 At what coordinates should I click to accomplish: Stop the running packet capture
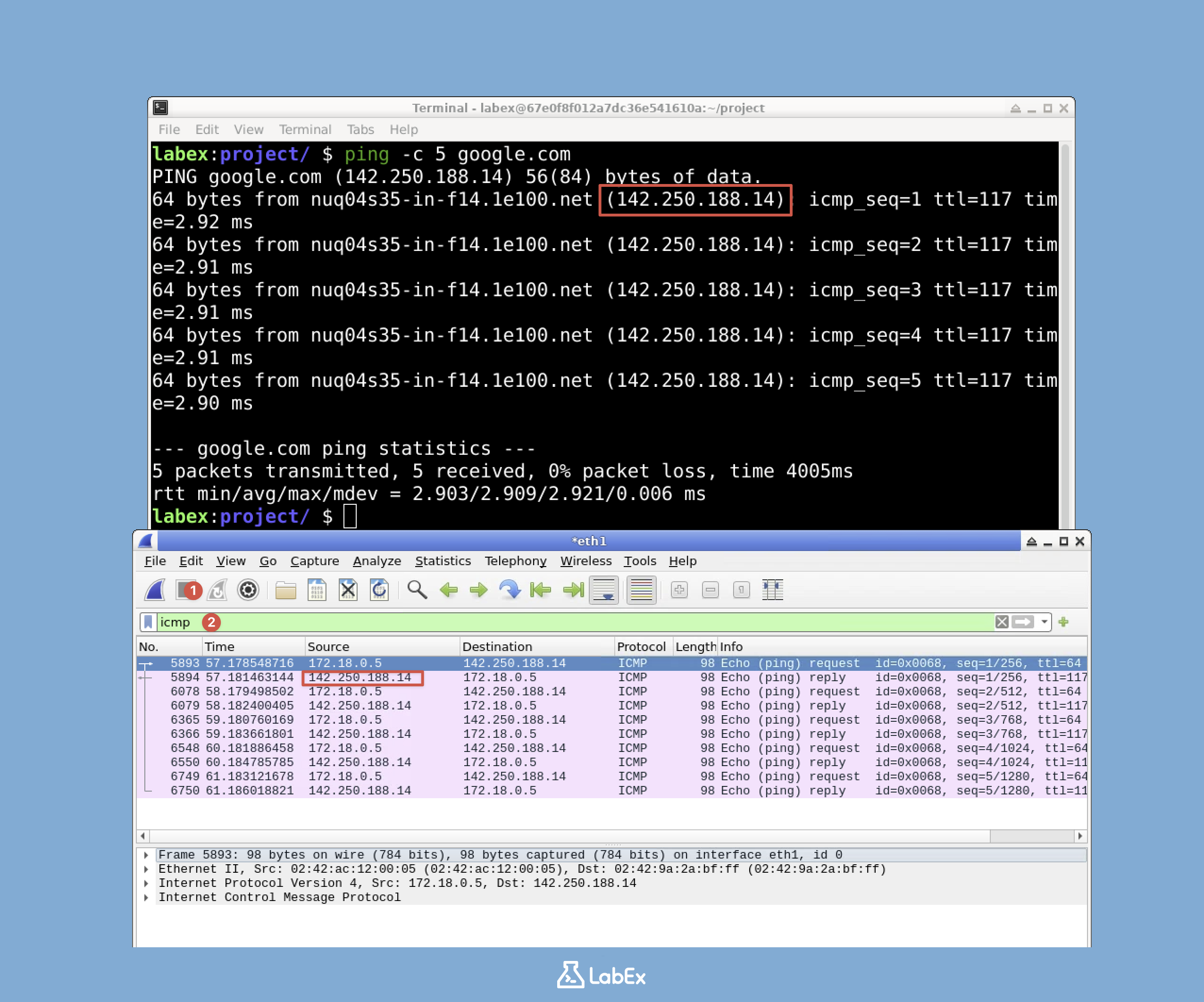185,590
